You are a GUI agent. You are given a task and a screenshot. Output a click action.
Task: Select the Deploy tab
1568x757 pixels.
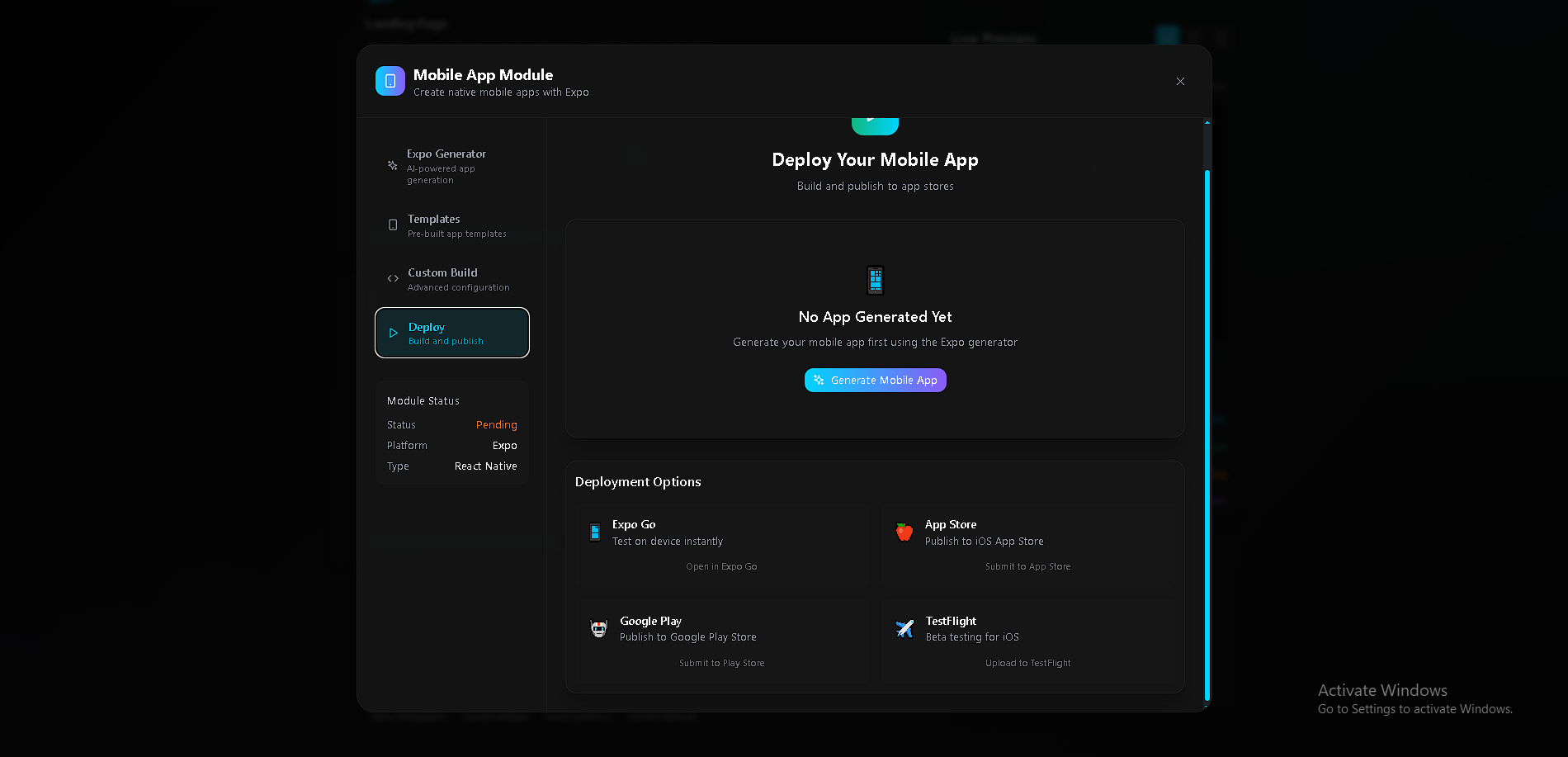(x=452, y=333)
